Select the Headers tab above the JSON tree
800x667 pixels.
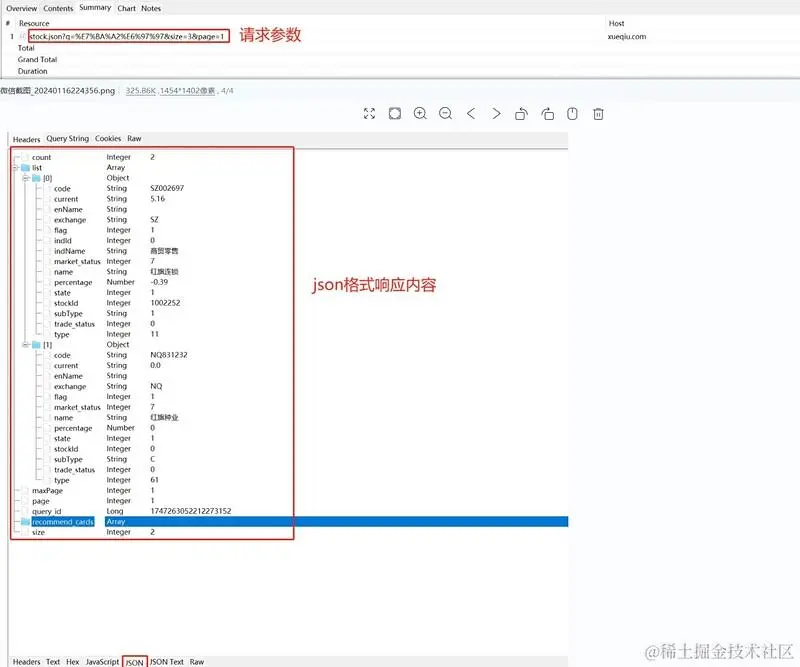click(x=26, y=139)
